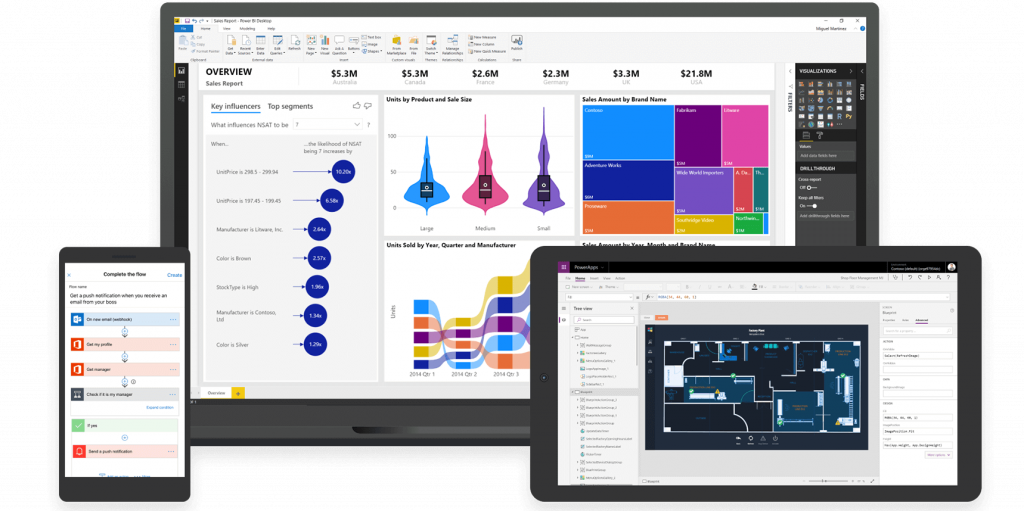
Task: Switch to Data view in left sidebar
Action: tap(182, 84)
